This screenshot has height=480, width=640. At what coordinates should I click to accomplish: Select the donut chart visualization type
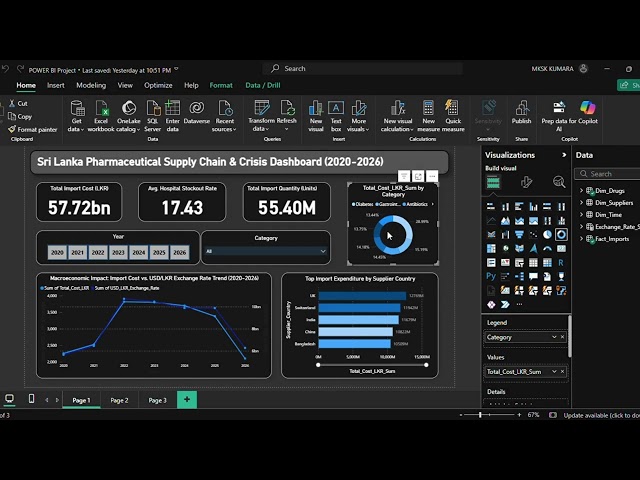point(561,234)
